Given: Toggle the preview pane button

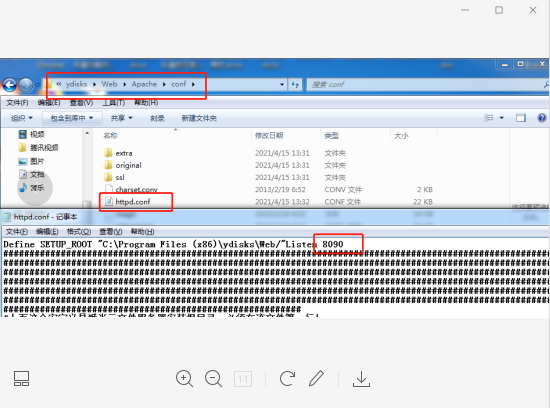Looking at the screenshot, I should coord(521,118).
